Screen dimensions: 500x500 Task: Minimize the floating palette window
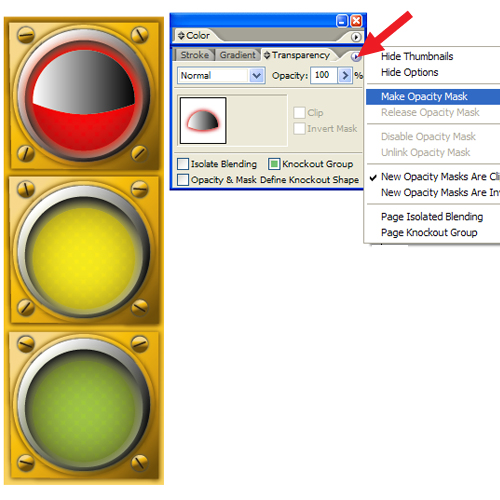342,21
